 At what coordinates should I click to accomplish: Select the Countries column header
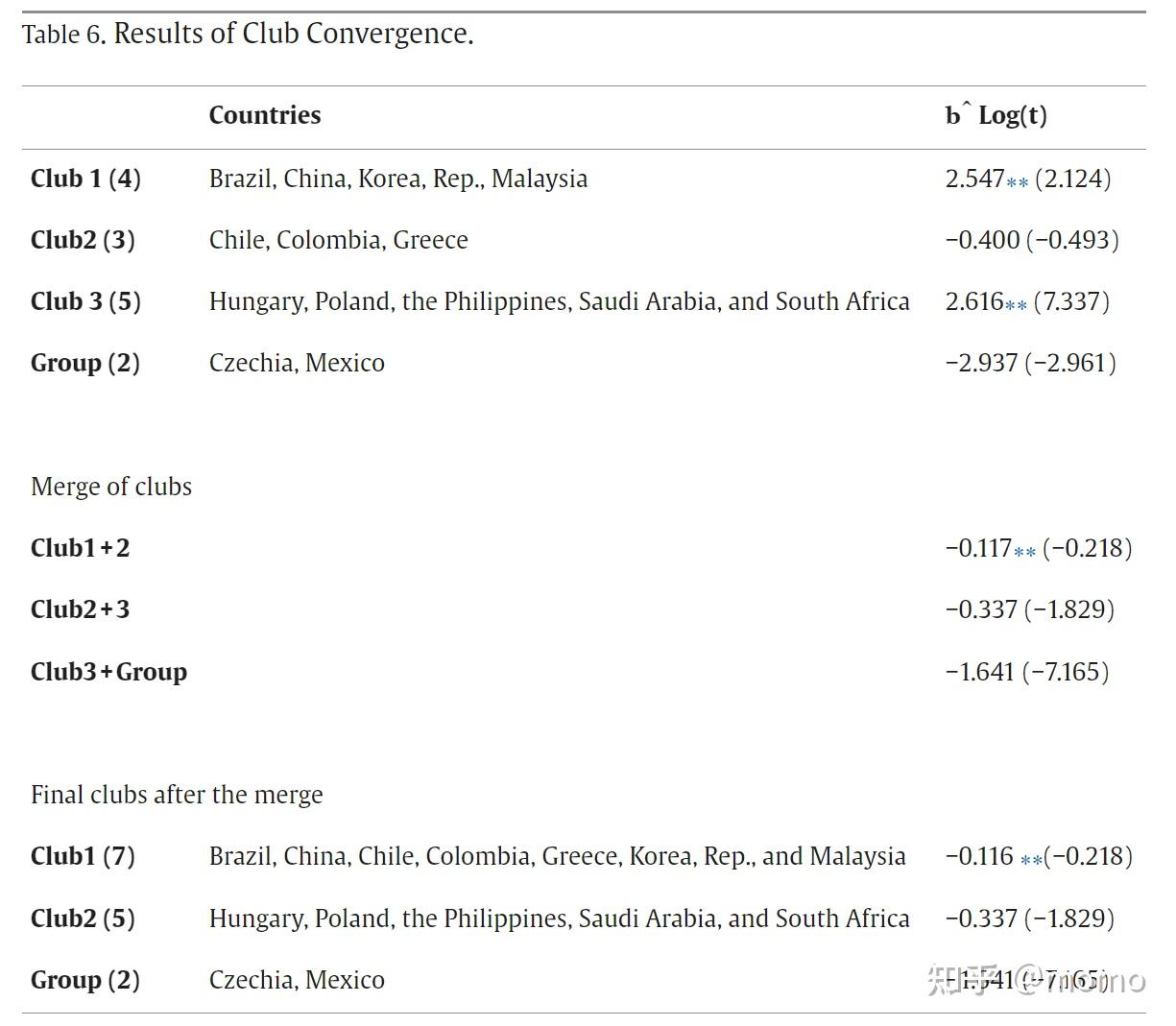tap(265, 115)
